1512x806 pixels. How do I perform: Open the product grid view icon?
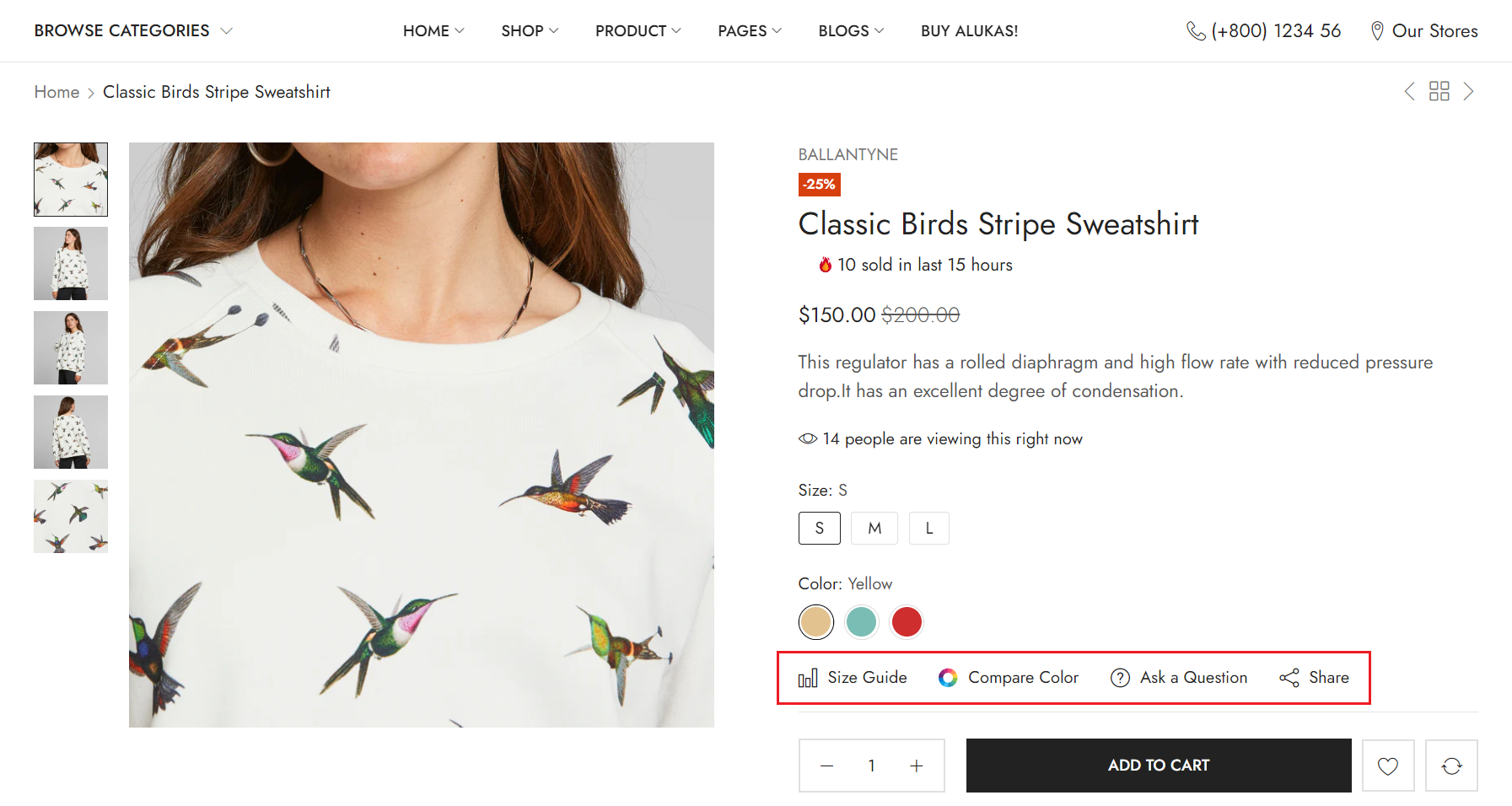pos(1439,91)
